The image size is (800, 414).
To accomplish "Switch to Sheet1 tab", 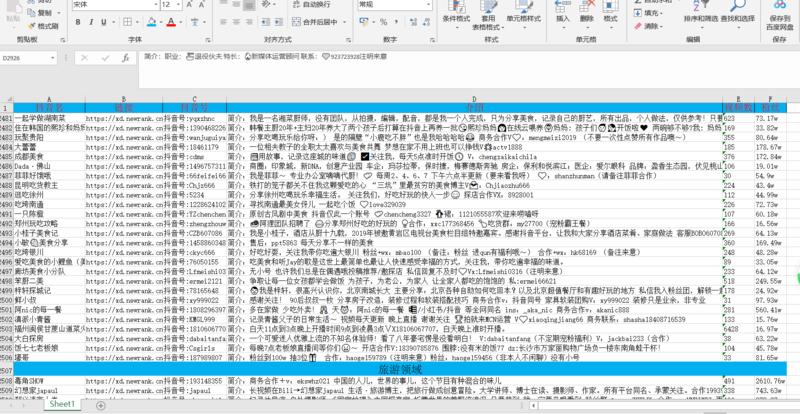I will 62,403.
